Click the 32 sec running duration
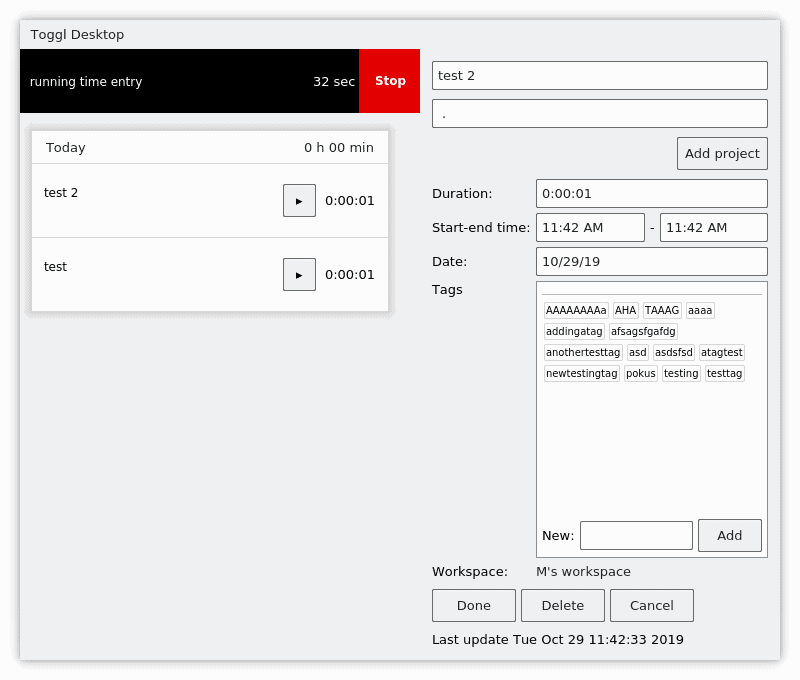Screen dimensions: 800x680 coord(334,82)
